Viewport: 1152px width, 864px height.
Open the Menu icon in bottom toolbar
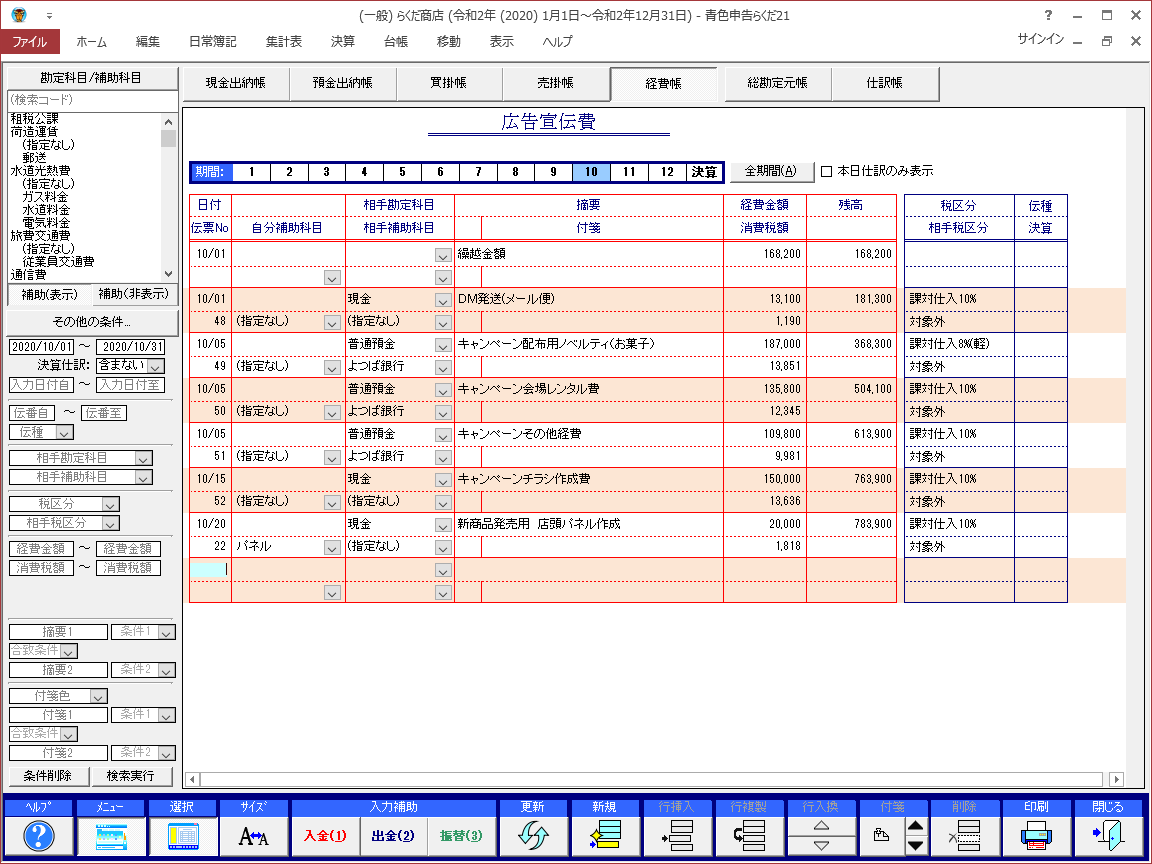[110, 836]
